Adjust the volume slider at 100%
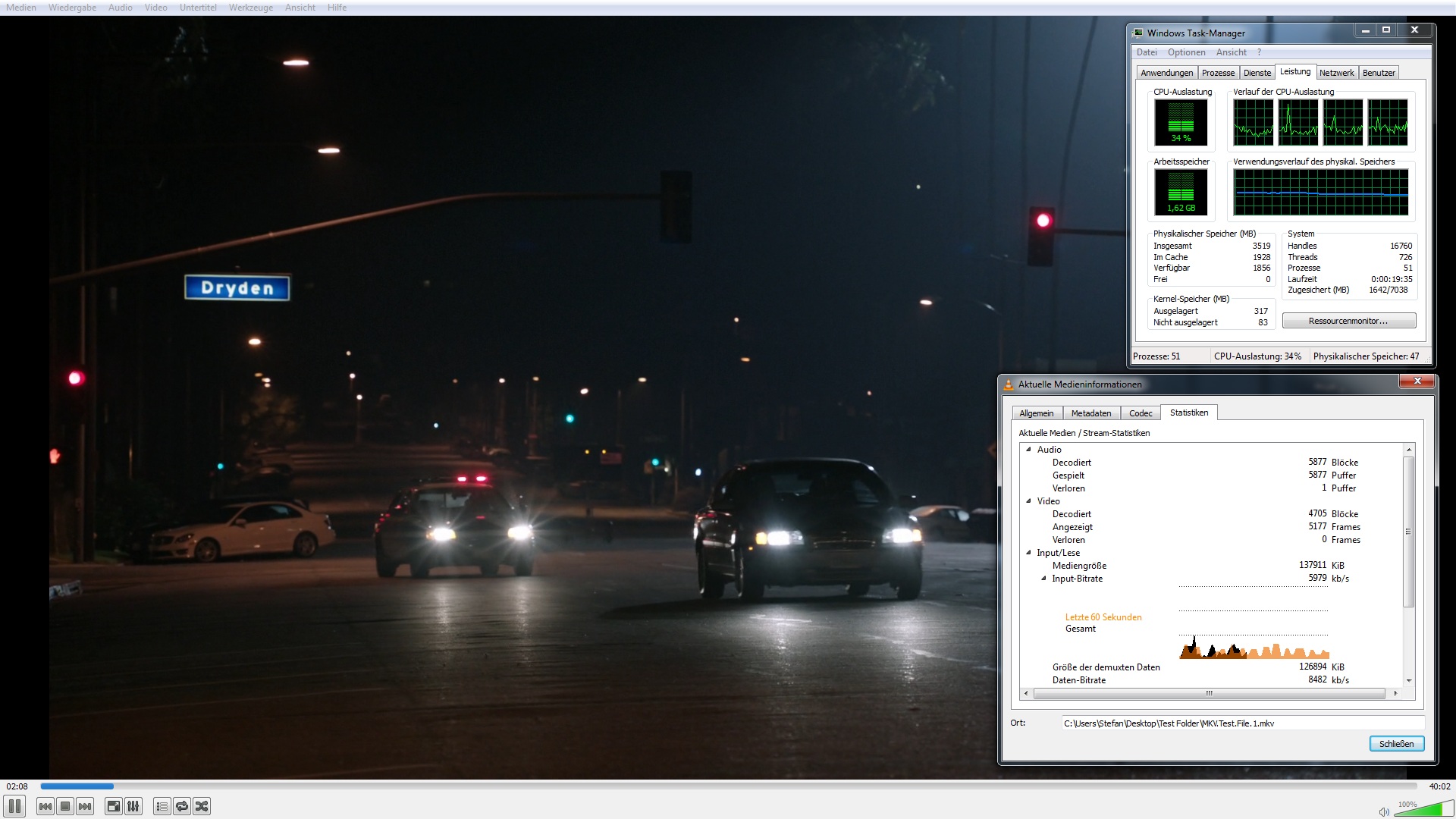This screenshot has width=1456, height=819. pyautogui.click(x=1423, y=808)
